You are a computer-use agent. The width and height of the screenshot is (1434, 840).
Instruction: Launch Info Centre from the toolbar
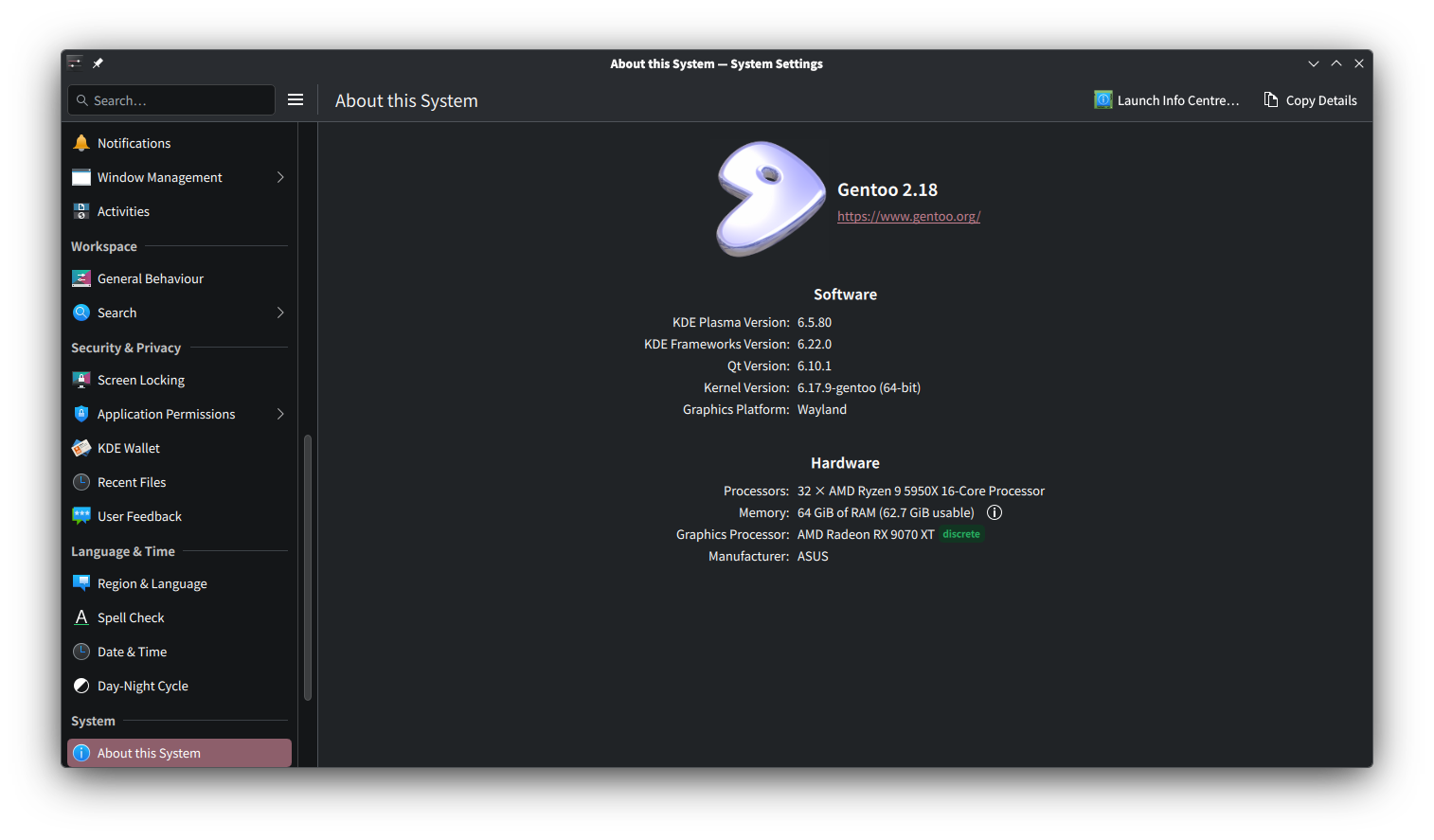point(1166,99)
